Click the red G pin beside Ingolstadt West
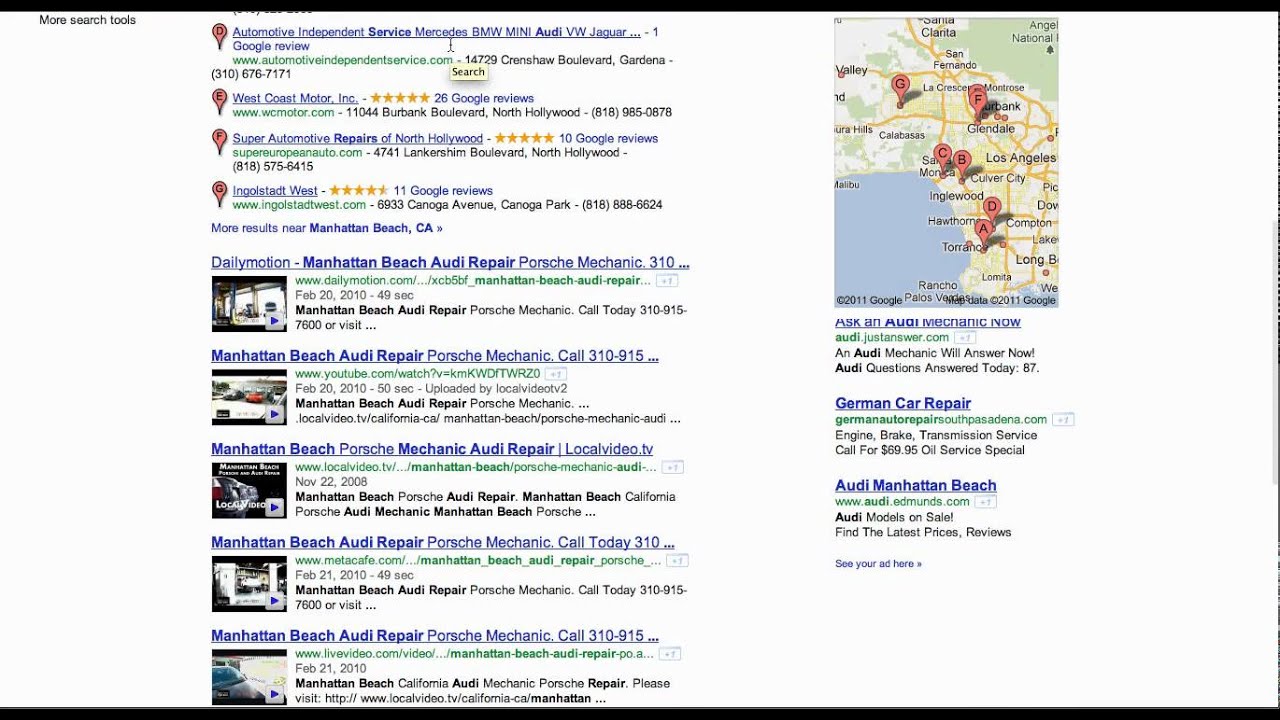This screenshot has height=720, width=1280. tap(220, 194)
